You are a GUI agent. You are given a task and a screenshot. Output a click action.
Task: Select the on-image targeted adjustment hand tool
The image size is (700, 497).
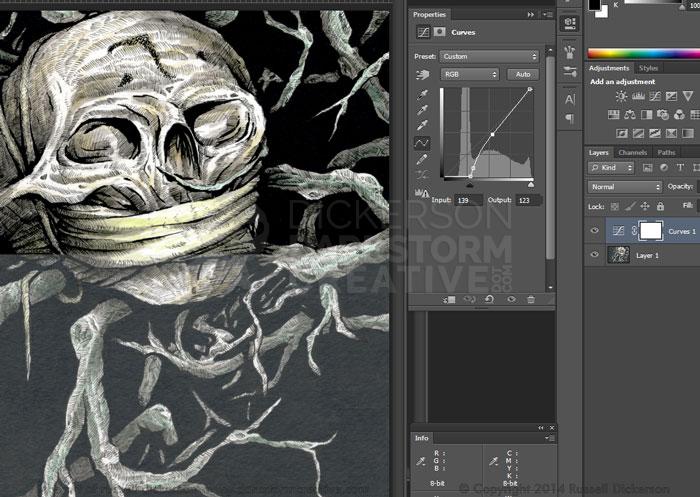[x=422, y=75]
